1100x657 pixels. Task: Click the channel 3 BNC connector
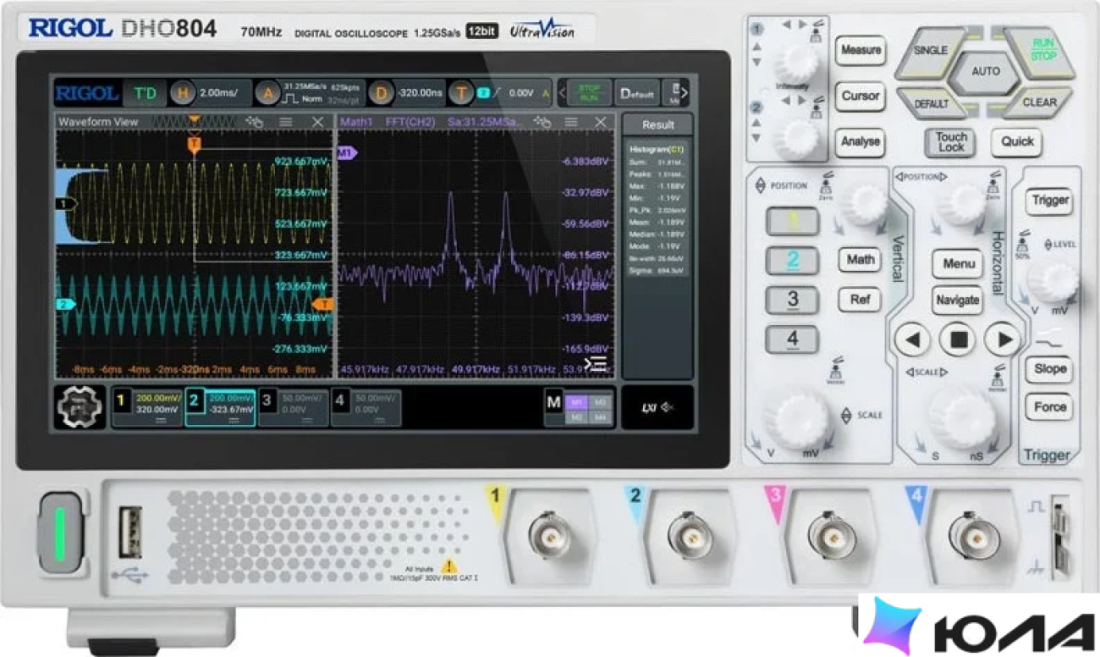tap(831, 537)
